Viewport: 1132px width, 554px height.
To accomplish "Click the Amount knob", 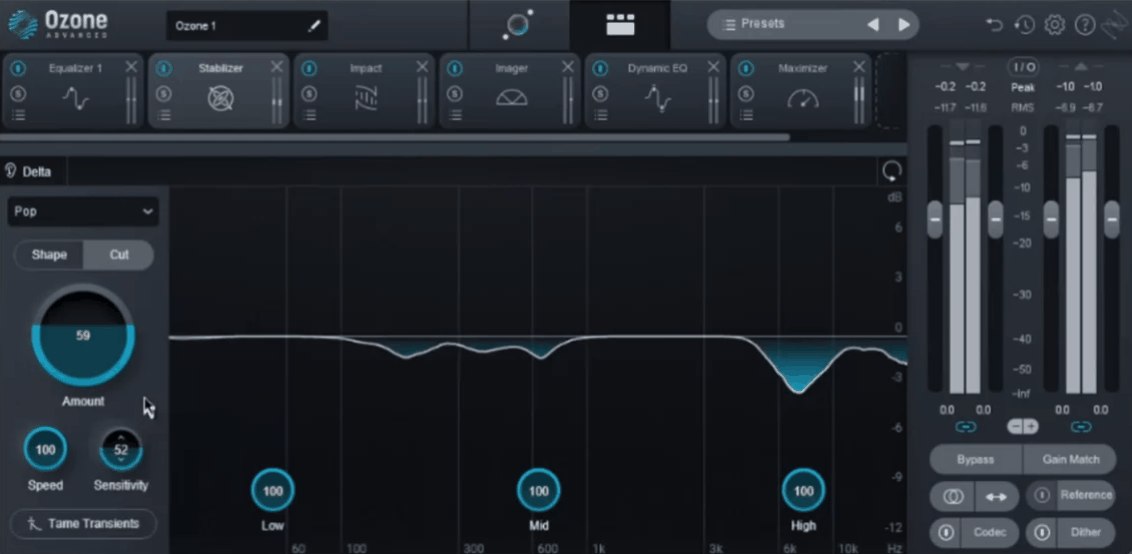I will 83,335.
